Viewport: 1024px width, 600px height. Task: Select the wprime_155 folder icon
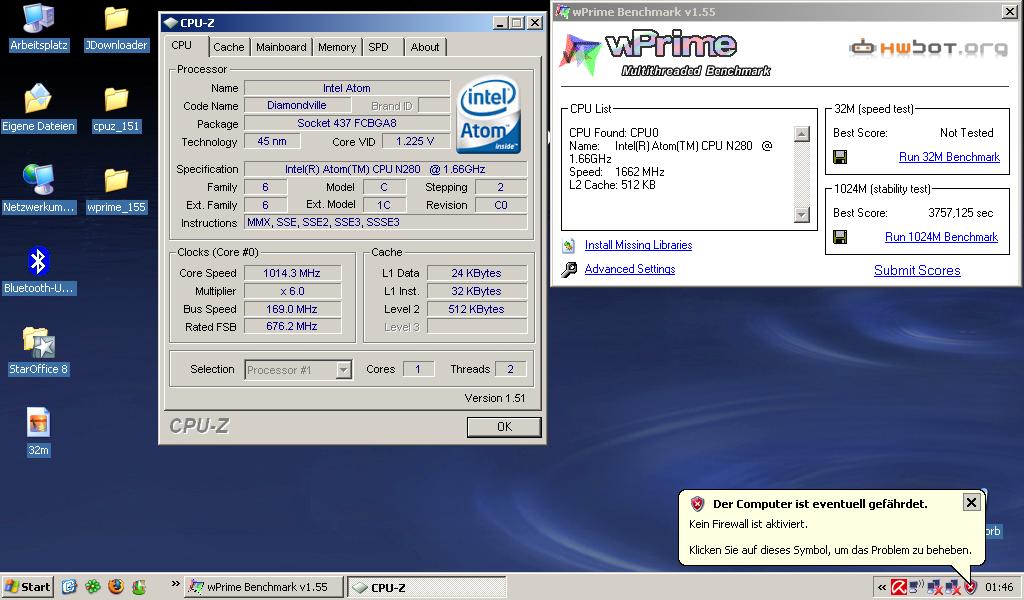pyautogui.click(x=116, y=181)
